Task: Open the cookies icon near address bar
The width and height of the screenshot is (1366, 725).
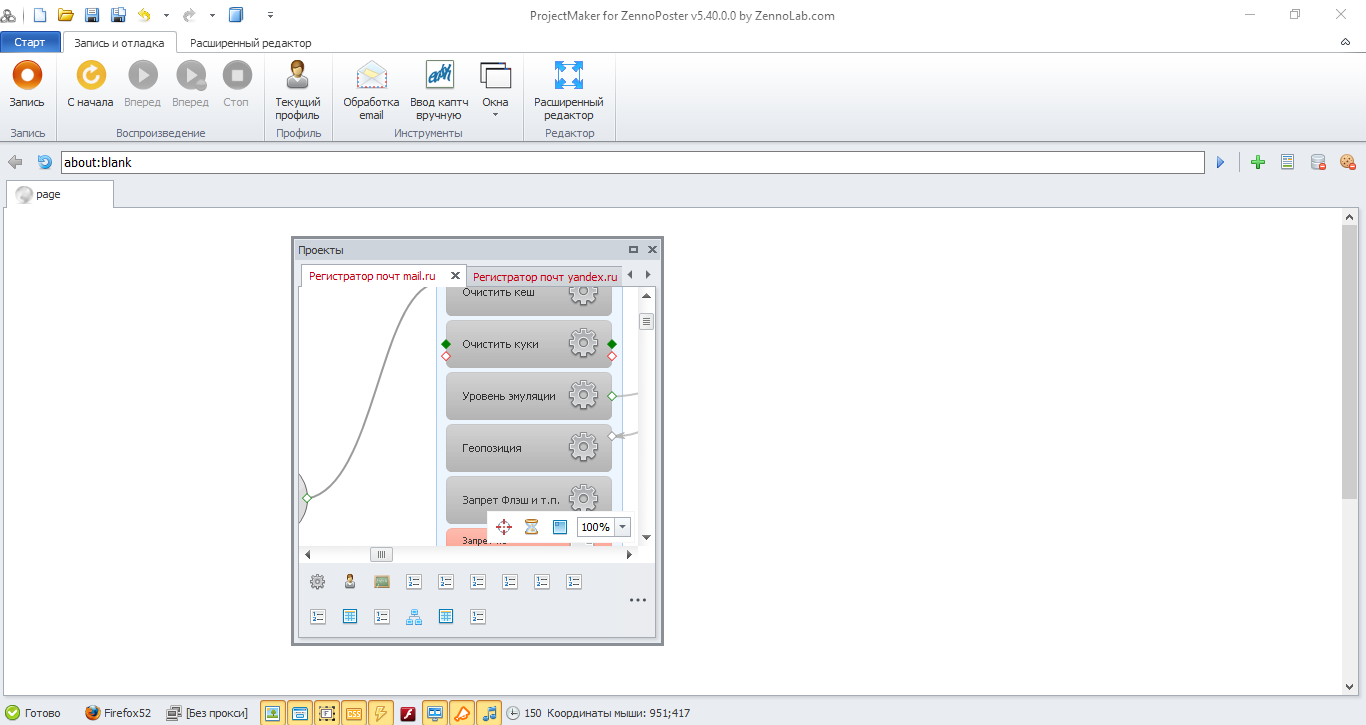Action: (1347, 162)
